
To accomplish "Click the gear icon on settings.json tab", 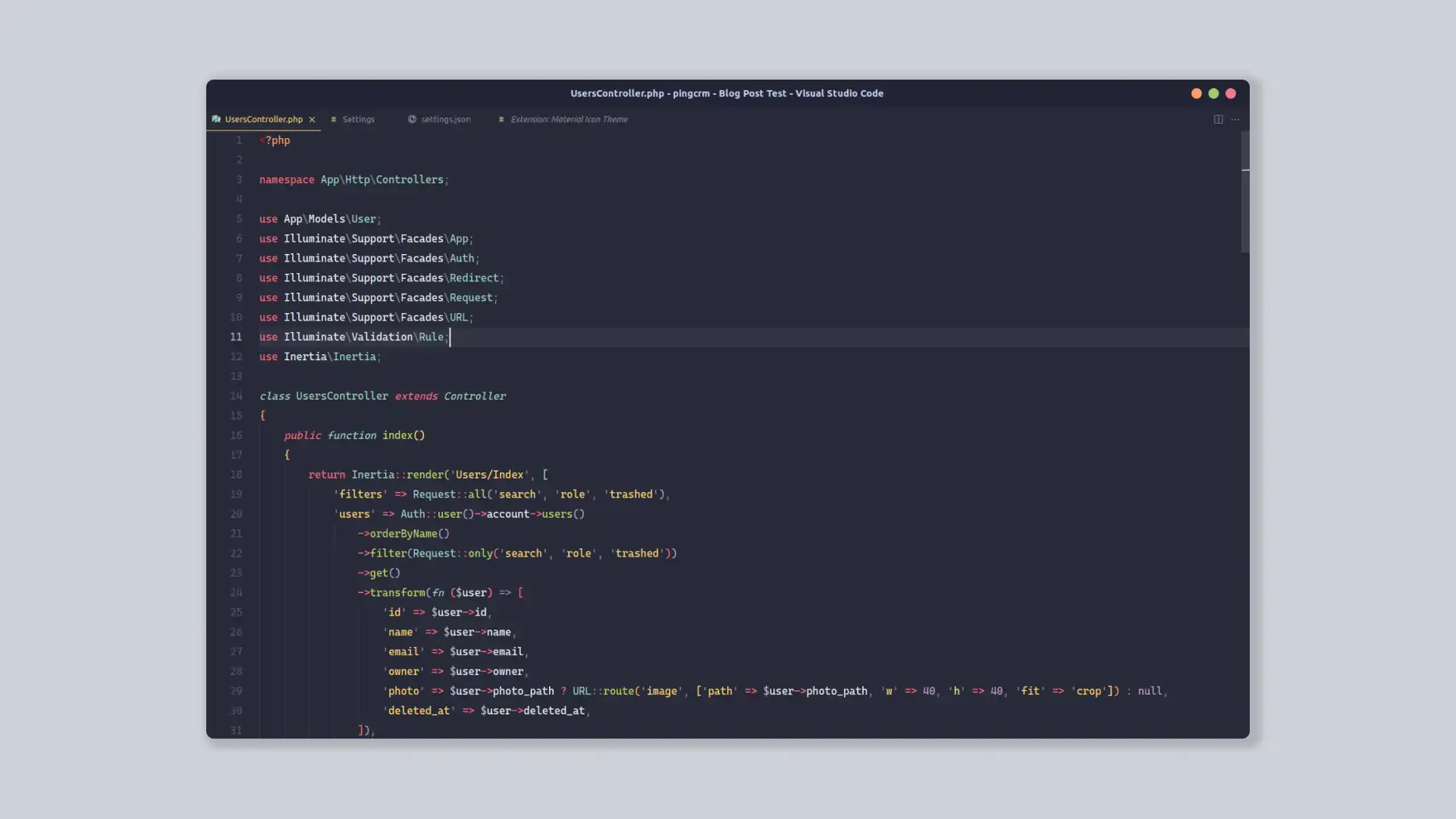I will [412, 119].
